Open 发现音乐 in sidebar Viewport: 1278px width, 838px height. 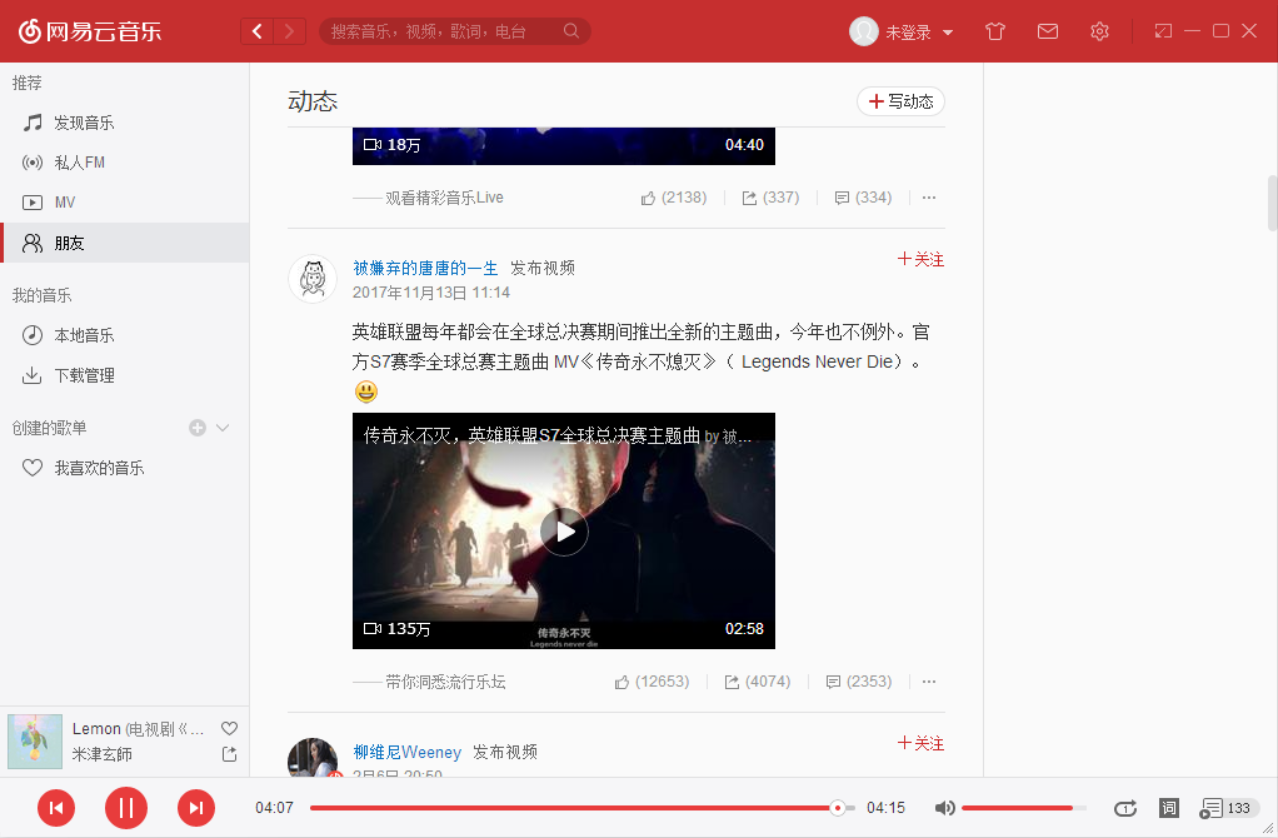coord(124,123)
